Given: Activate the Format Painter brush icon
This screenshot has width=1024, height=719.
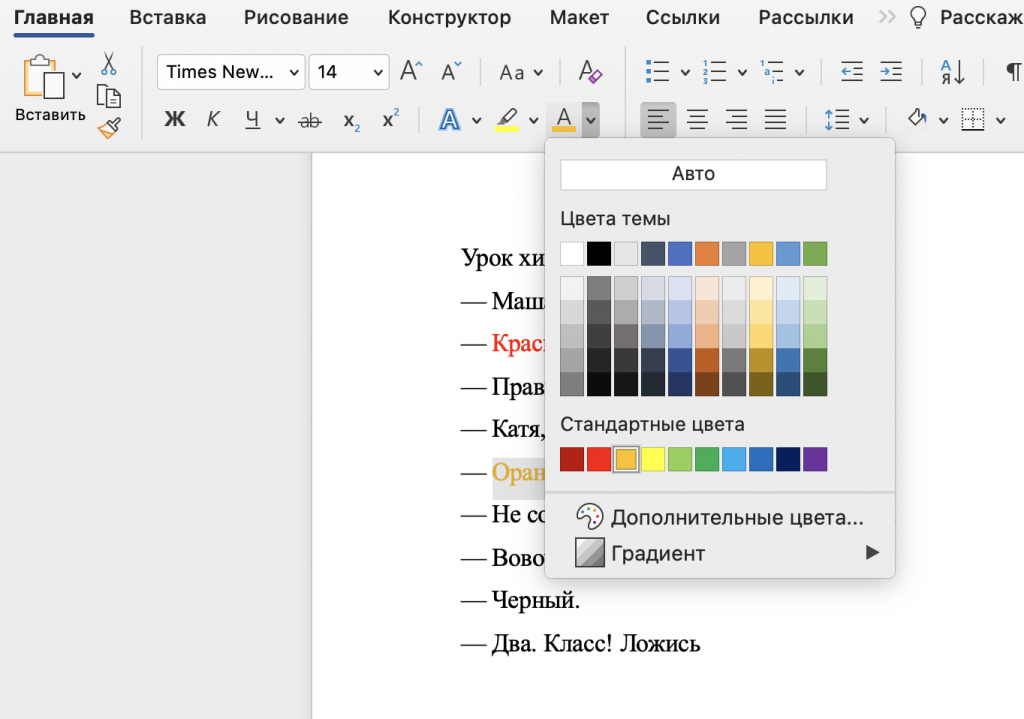Looking at the screenshot, I should (x=109, y=128).
